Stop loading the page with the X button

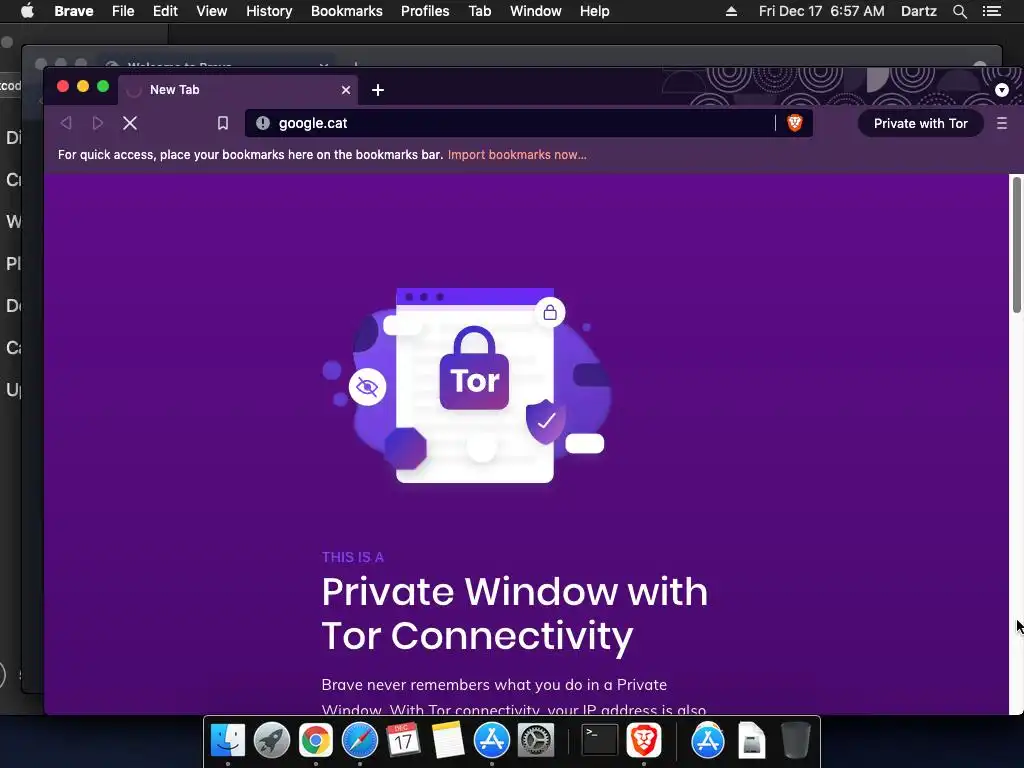tap(130, 123)
